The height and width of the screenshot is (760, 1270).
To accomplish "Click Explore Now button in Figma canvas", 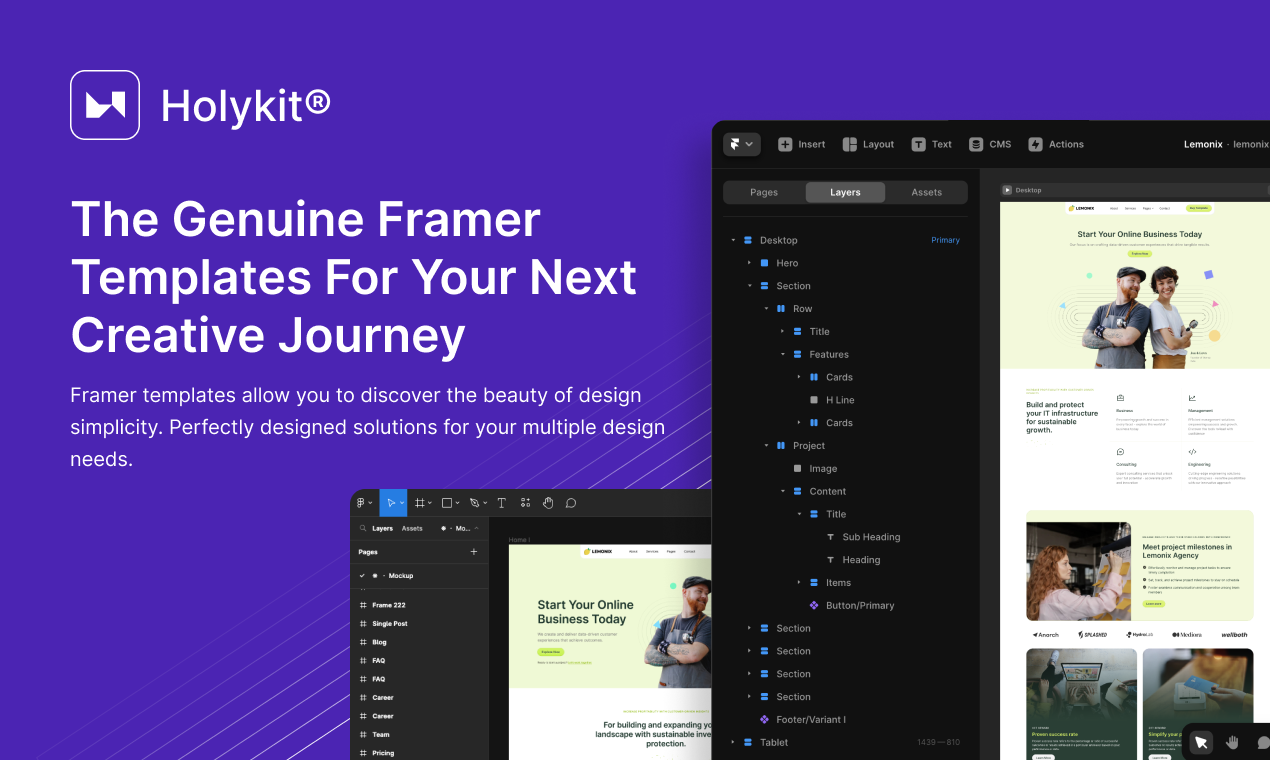I will [x=551, y=652].
